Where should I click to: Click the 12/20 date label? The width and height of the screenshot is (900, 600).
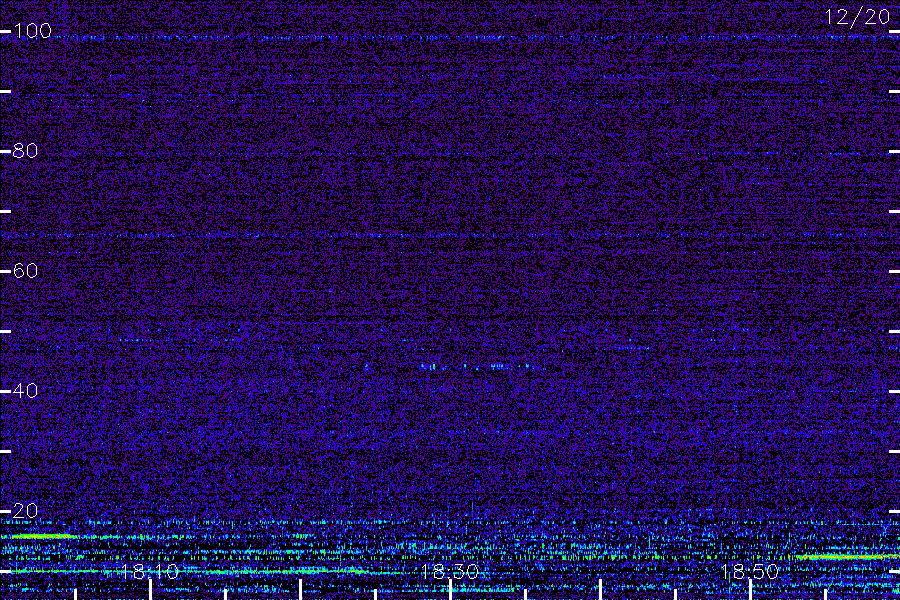pyautogui.click(x=858, y=17)
